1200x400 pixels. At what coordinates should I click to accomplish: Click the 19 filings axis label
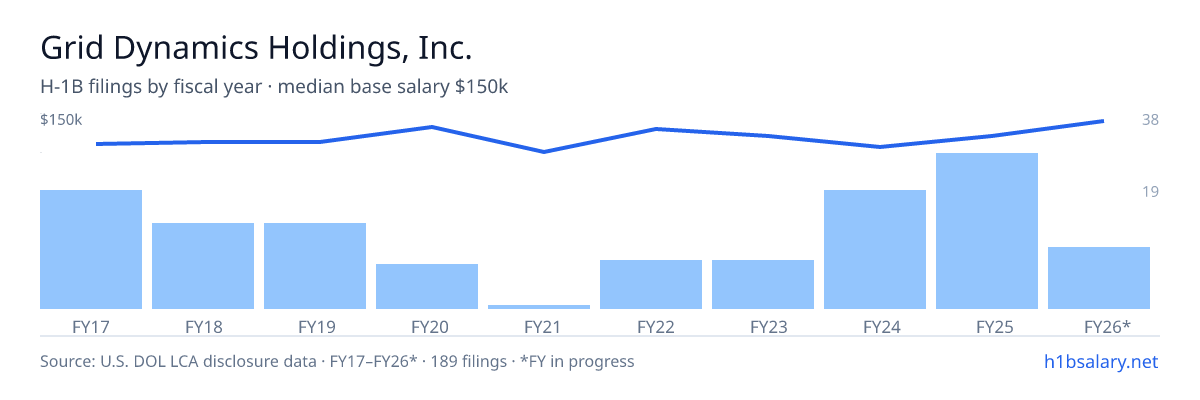point(1150,191)
